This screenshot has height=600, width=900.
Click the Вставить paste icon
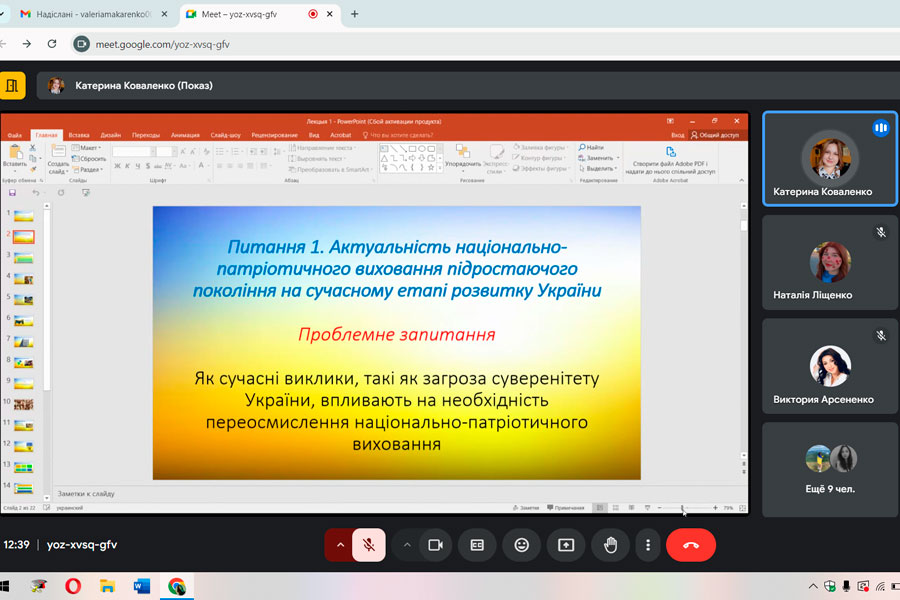coord(15,152)
